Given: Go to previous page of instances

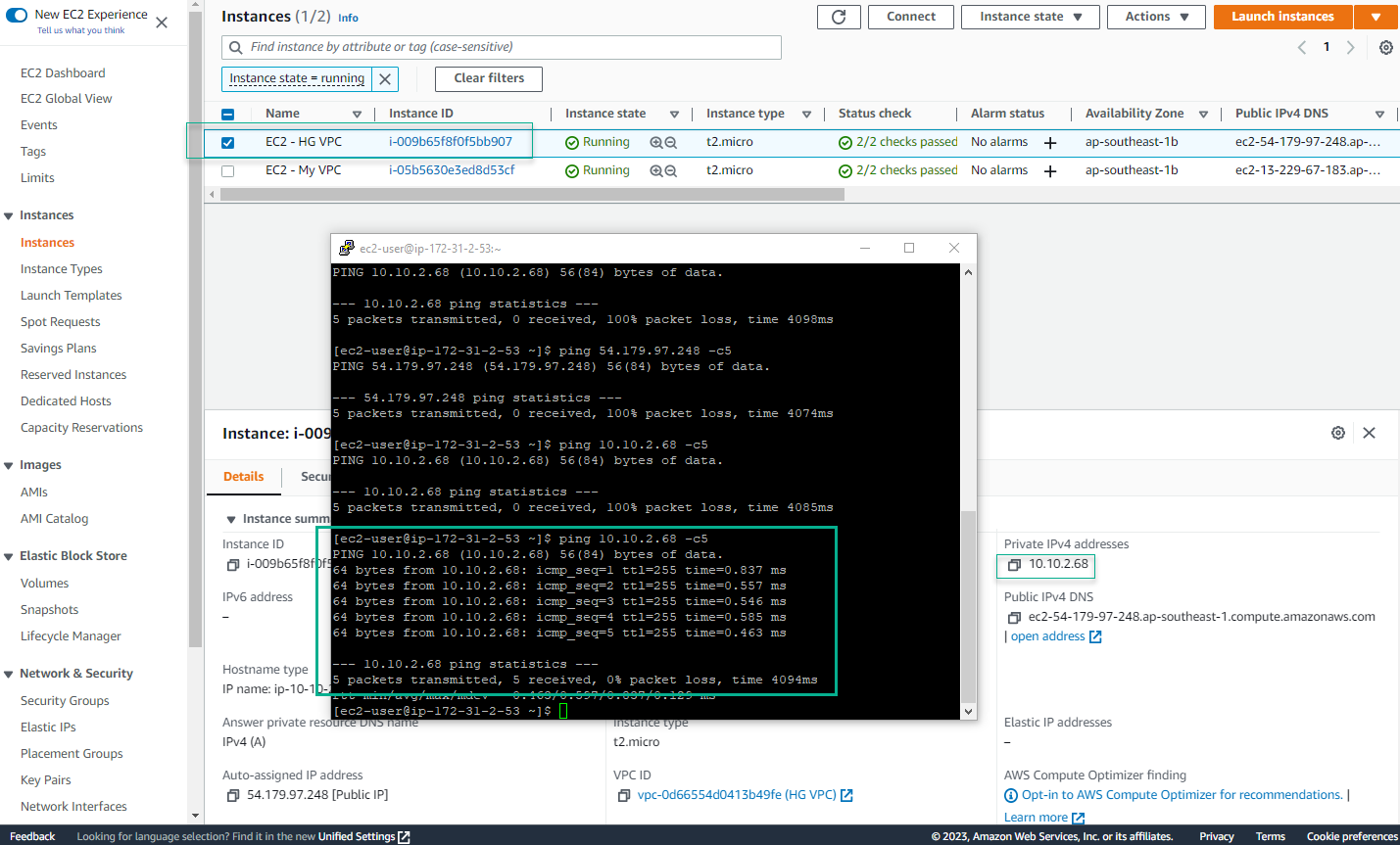Looking at the screenshot, I should [1302, 47].
